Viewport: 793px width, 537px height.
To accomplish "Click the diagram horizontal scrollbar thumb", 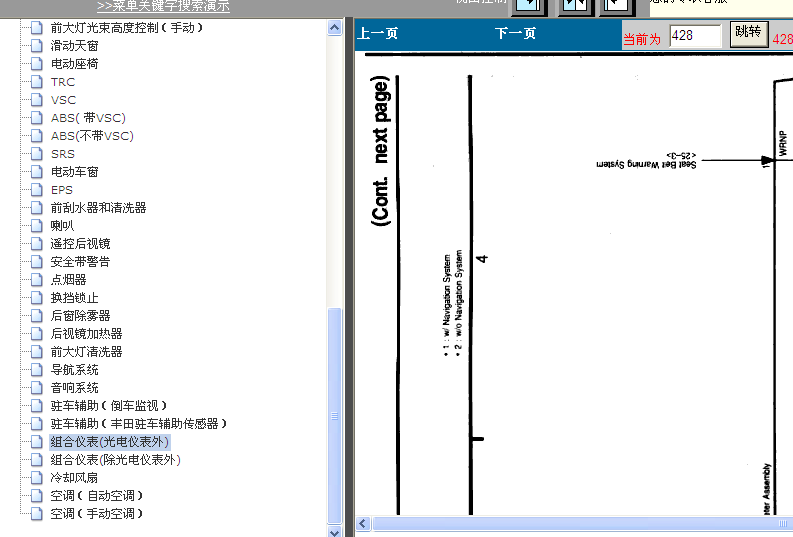I will (x=582, y=524).
